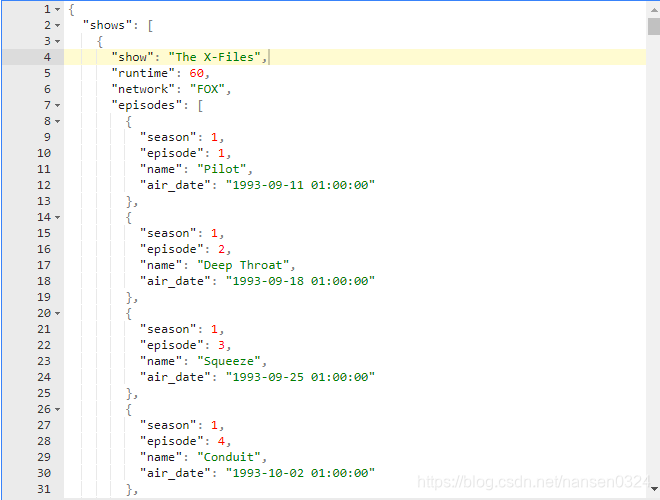This screenshot has height=500, width=660.
Task: Click the vertical scrollbar thumb
Action: click(654, 26)
